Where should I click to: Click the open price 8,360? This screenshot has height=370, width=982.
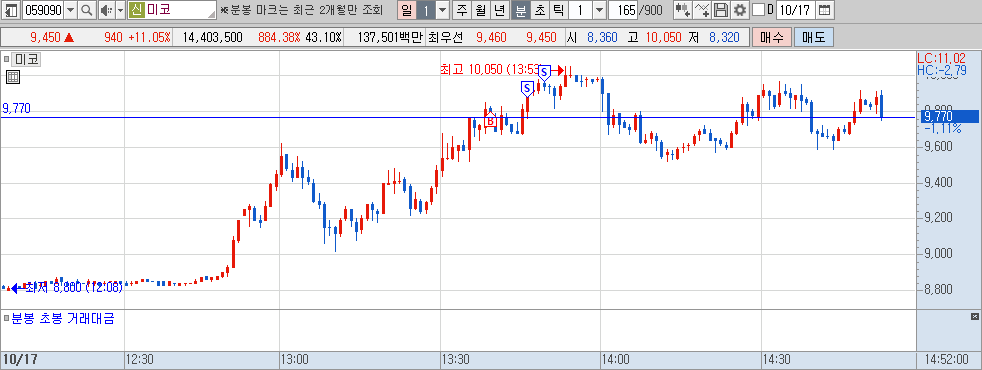click(602, 38)
